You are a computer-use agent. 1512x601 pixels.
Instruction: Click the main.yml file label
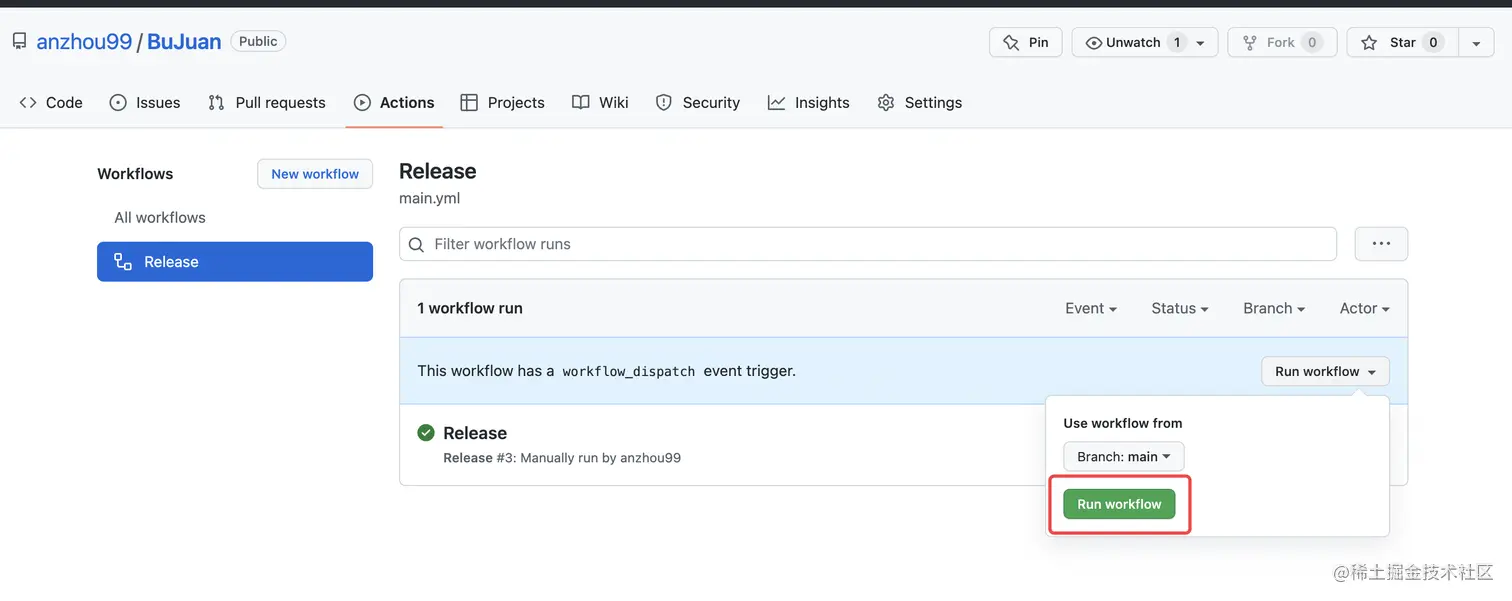(430, 198)
